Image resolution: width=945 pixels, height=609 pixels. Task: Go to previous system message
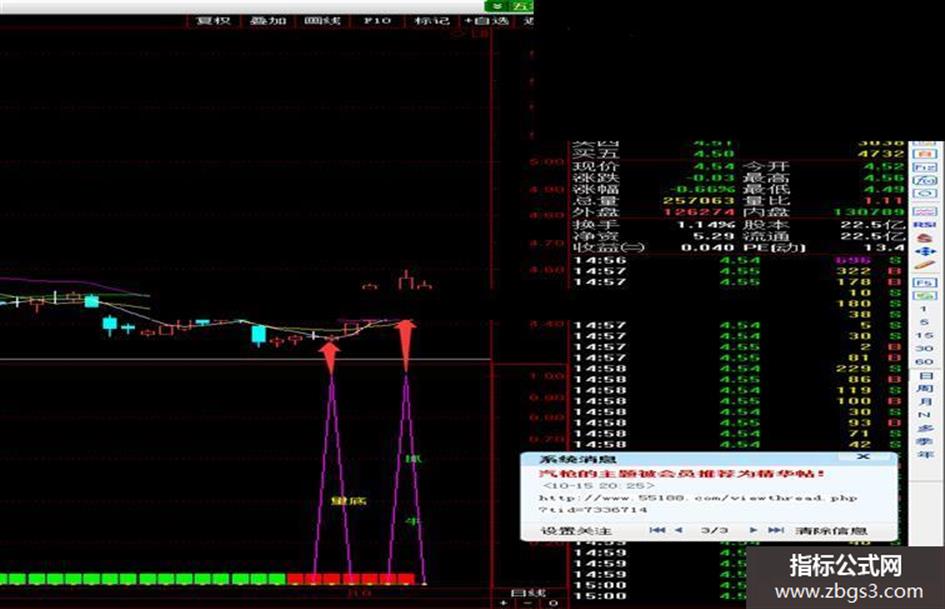tap(679, 530)
